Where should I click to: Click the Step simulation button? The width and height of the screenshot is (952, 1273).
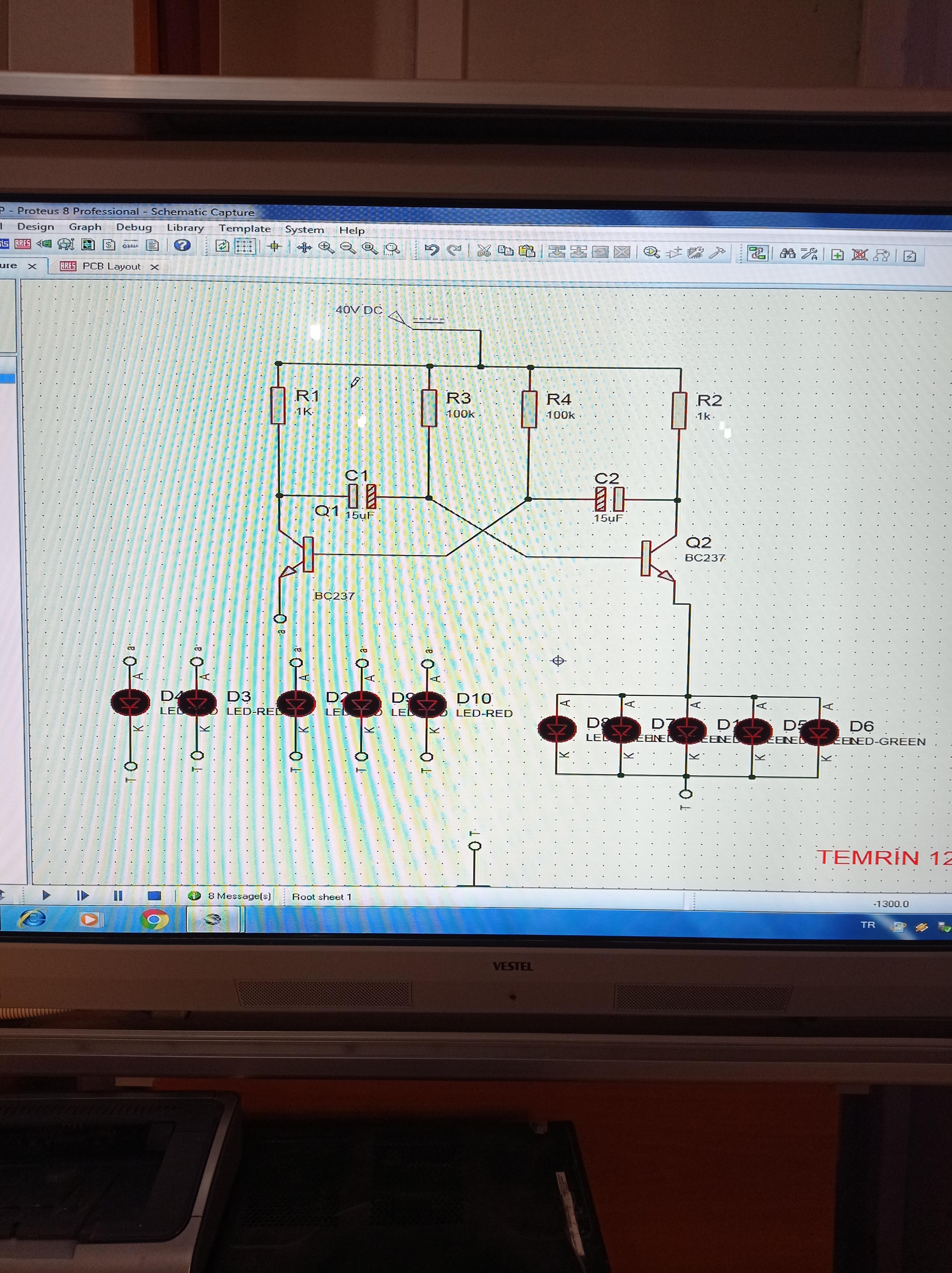pos(82,896)
